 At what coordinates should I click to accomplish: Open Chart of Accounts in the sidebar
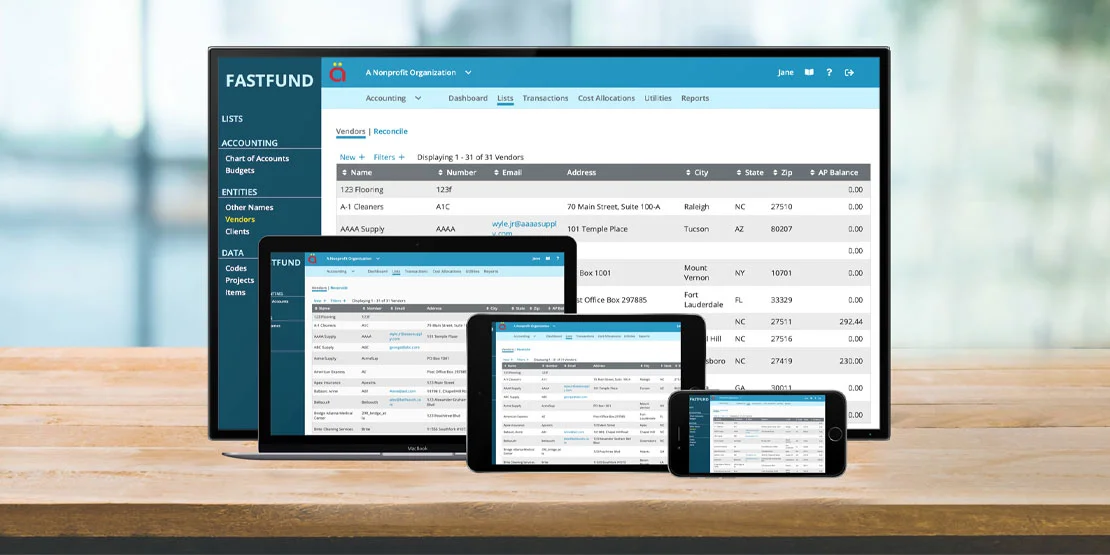click(x=257, y=159)
